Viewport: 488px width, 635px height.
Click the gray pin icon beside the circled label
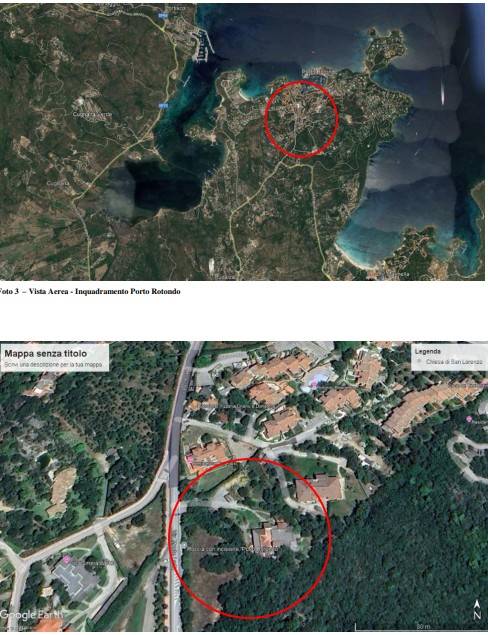point(184,545)
